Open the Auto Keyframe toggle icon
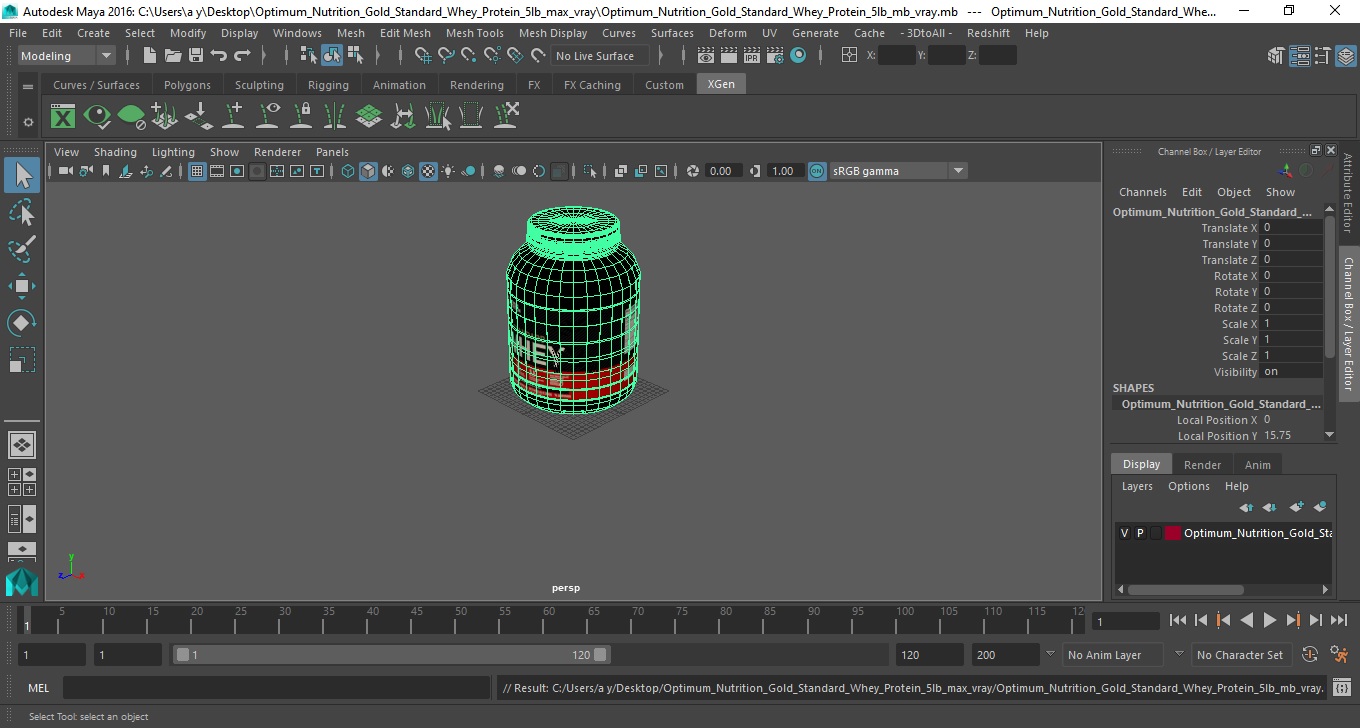The width and height of the screenshot is (1360, 728). 1309,655
